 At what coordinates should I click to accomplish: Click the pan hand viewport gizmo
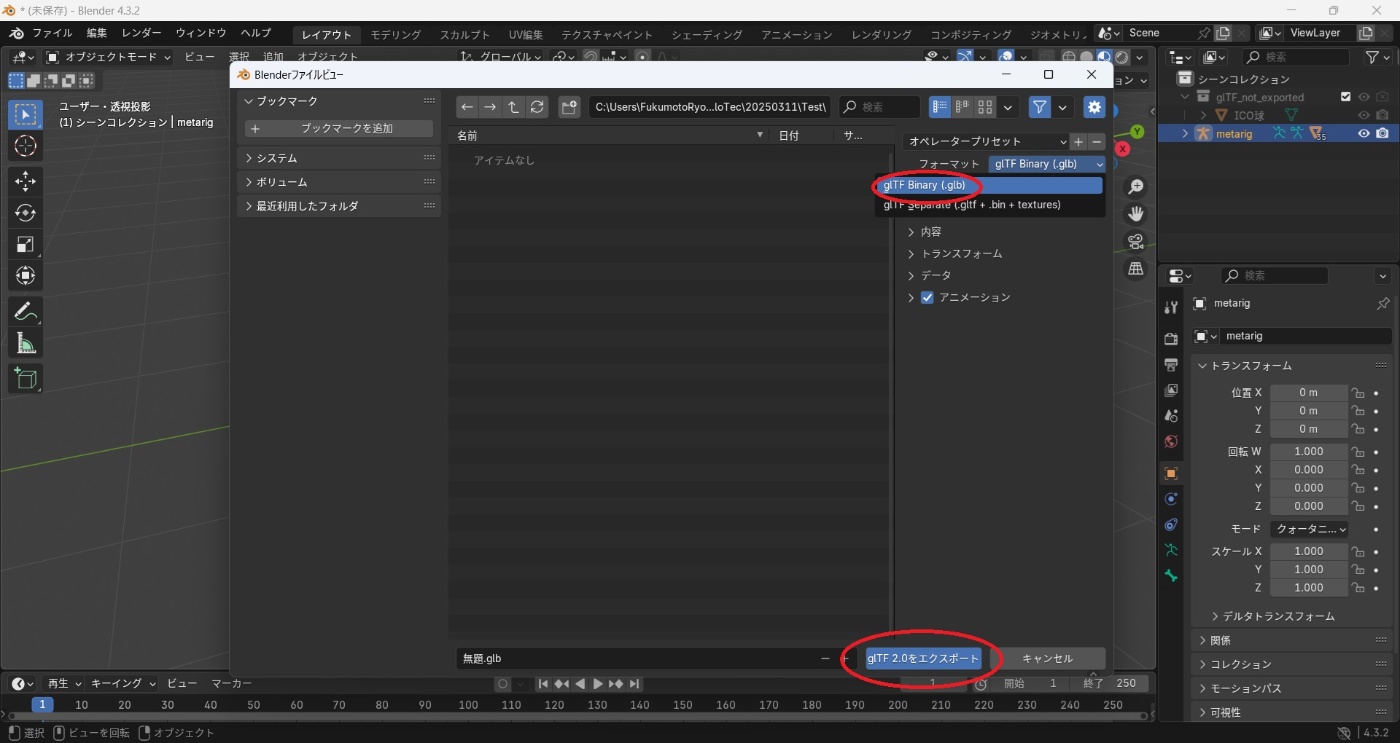[1135, 214]
